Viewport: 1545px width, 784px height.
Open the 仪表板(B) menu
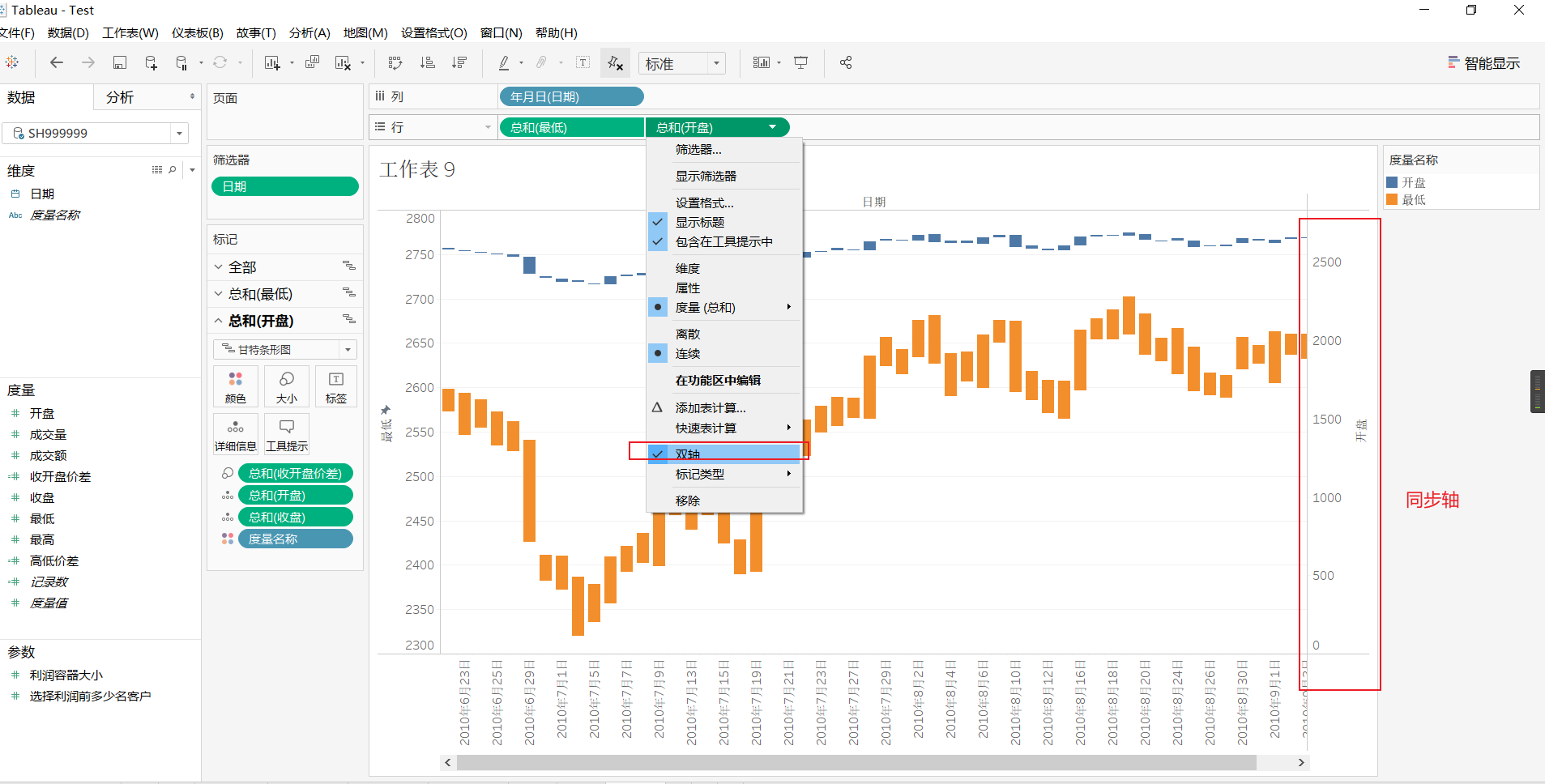198,32
